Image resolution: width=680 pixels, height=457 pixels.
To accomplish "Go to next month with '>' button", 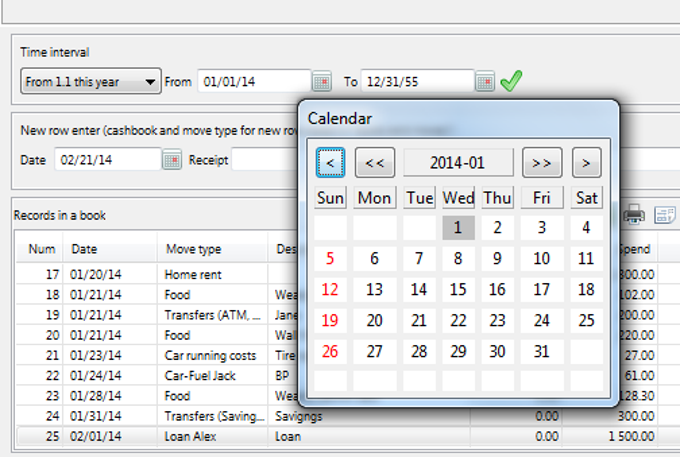I will (x=586, y=163).
